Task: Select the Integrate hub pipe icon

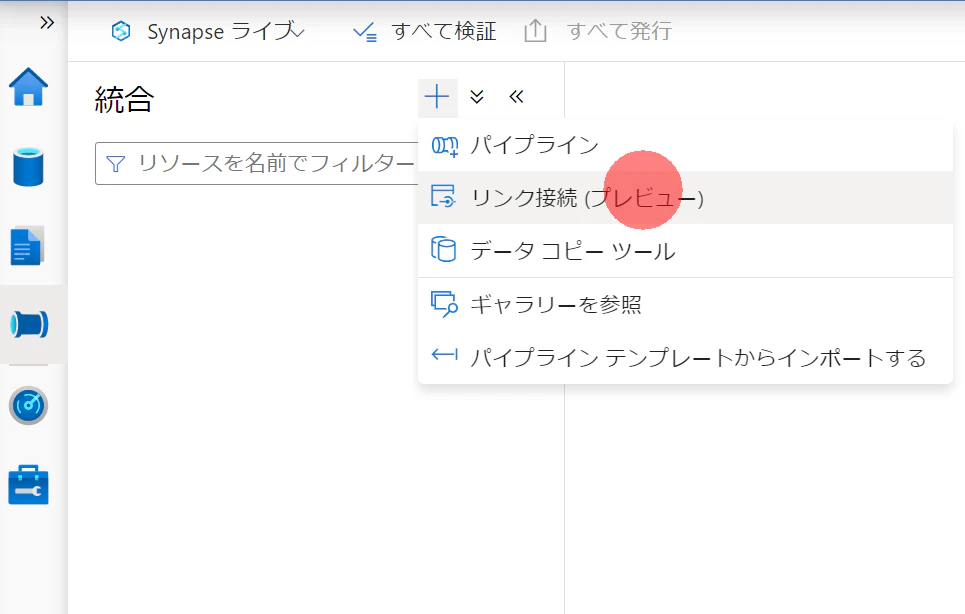Action: pyautogui.click(x=29, y=324)
